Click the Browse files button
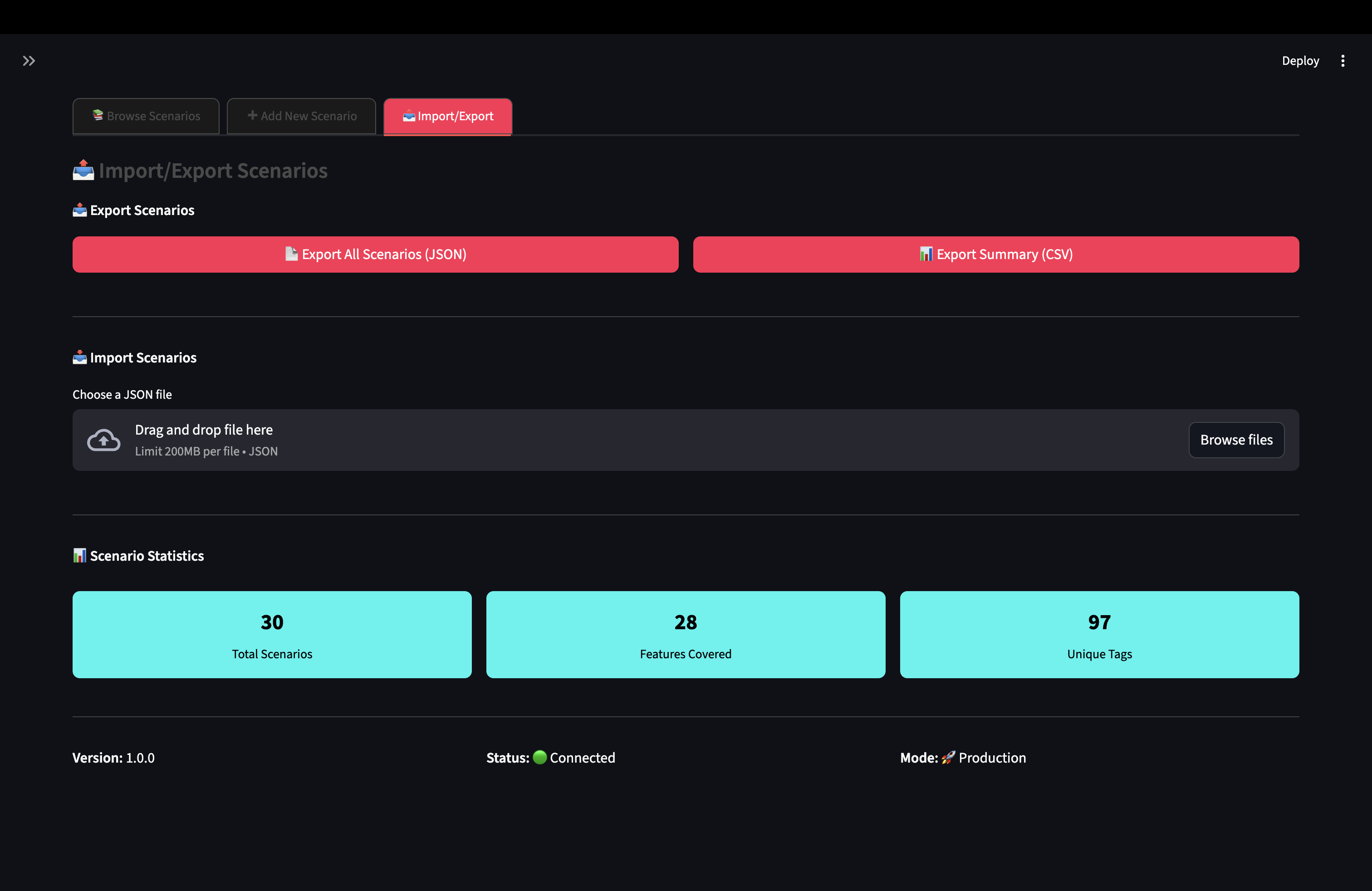 pyautogui.click(x=1236, y=440)
